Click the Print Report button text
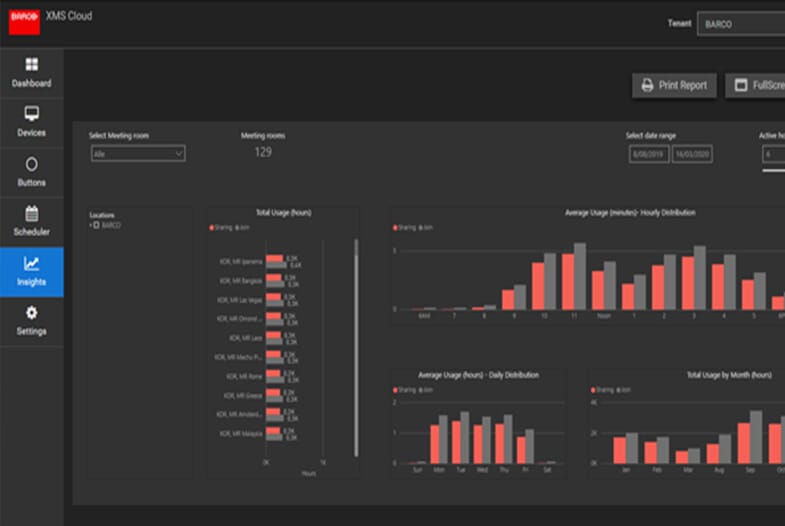 (x=682, y=86)
